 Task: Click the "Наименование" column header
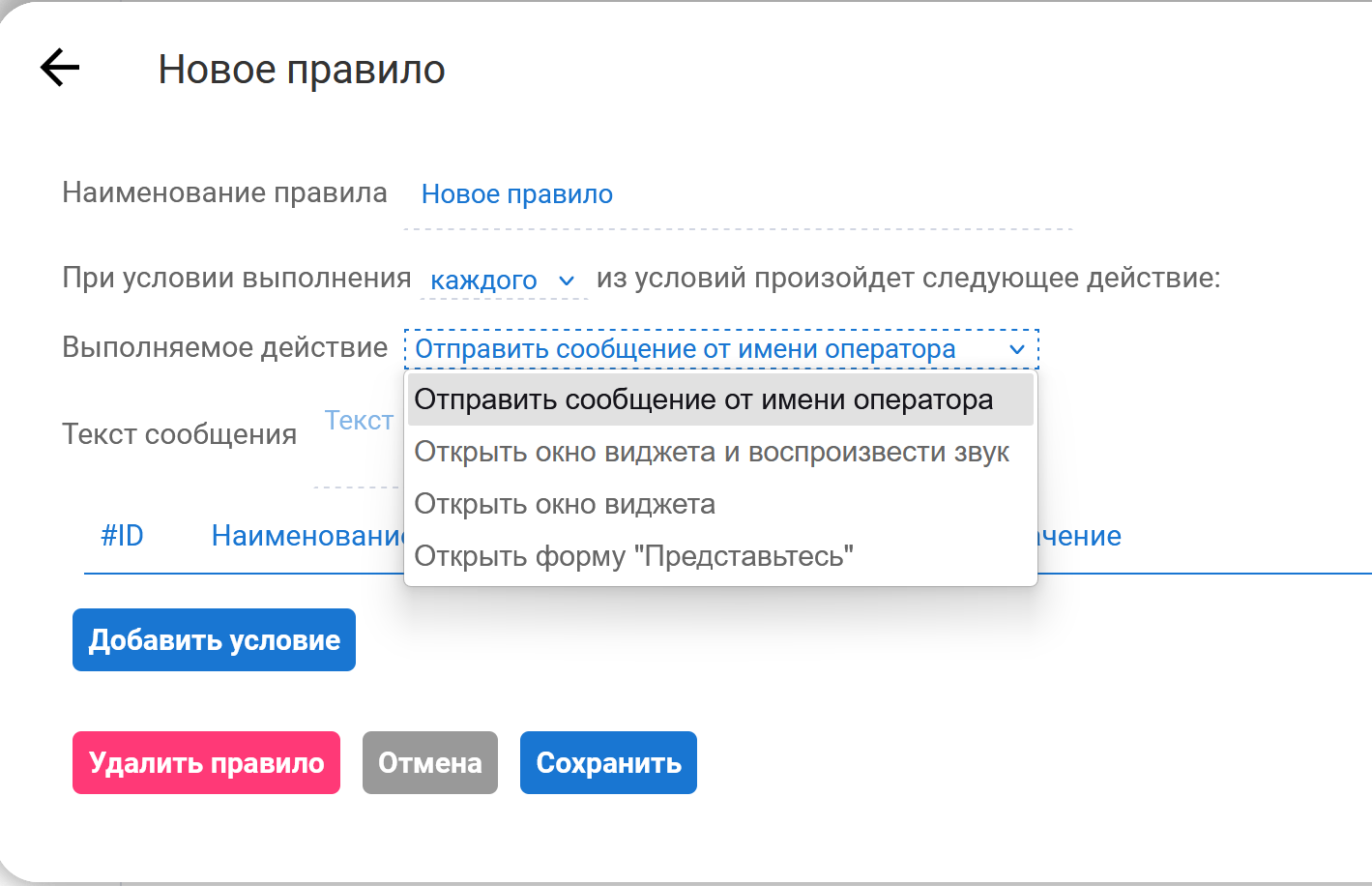coord(306,536)
